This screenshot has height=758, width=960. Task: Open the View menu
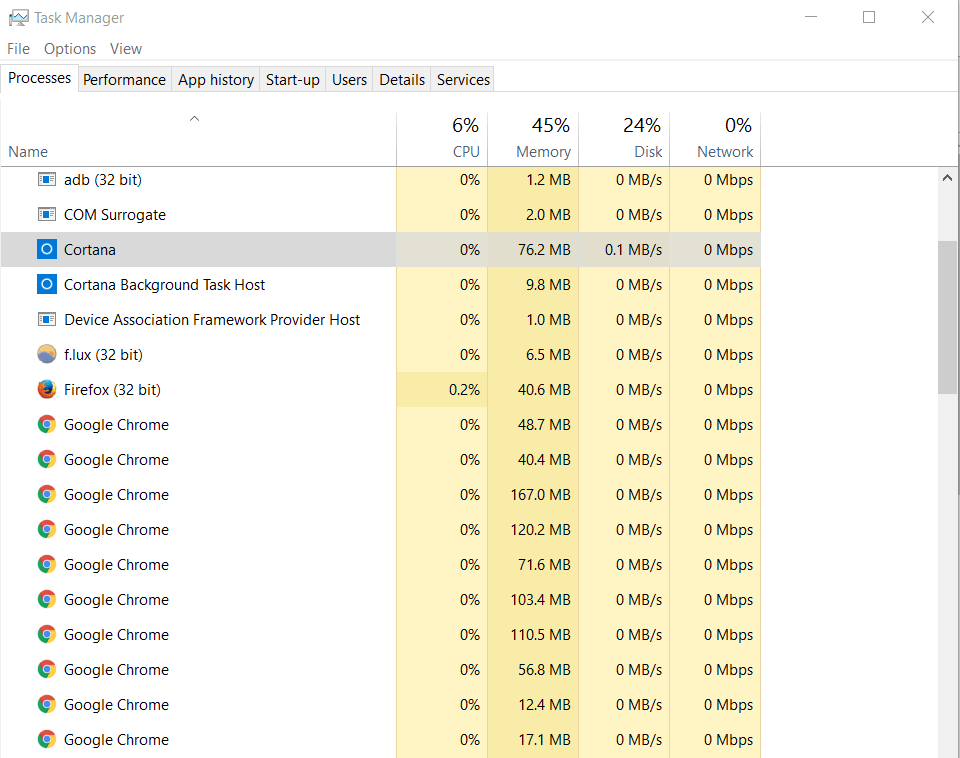125,48
